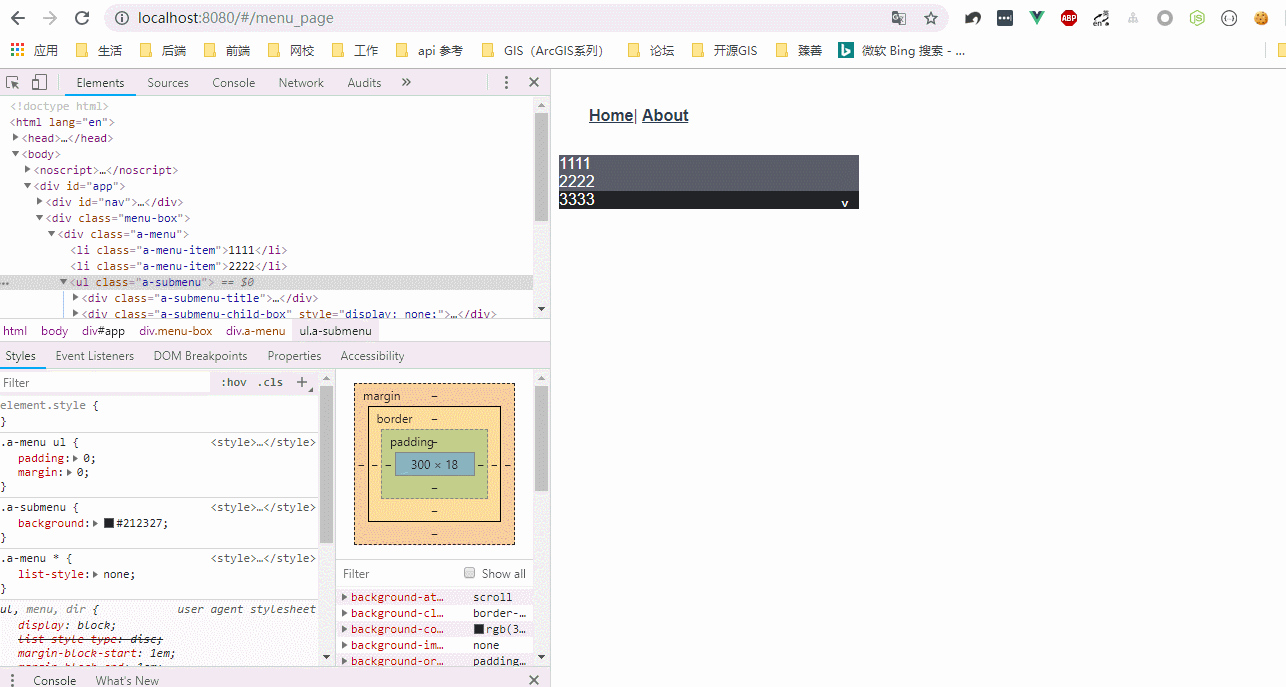1286x687 pixels.
Task: Expand the div id="nav" node
Action: pyautogui.click(x=40, y=202)
